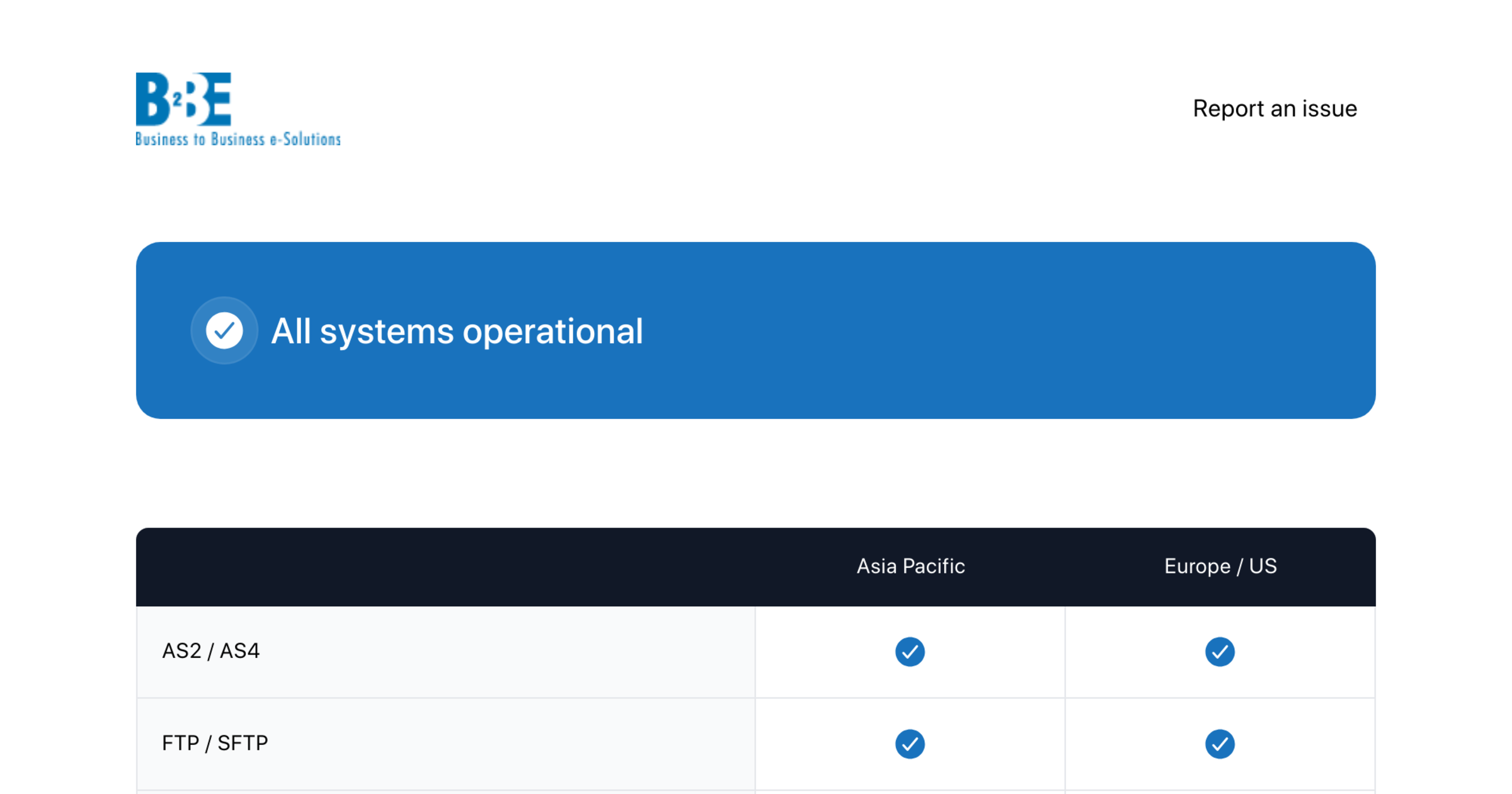Click empty right area of blue status banner
The image size is (1512, 794).
coord(1071,330)
